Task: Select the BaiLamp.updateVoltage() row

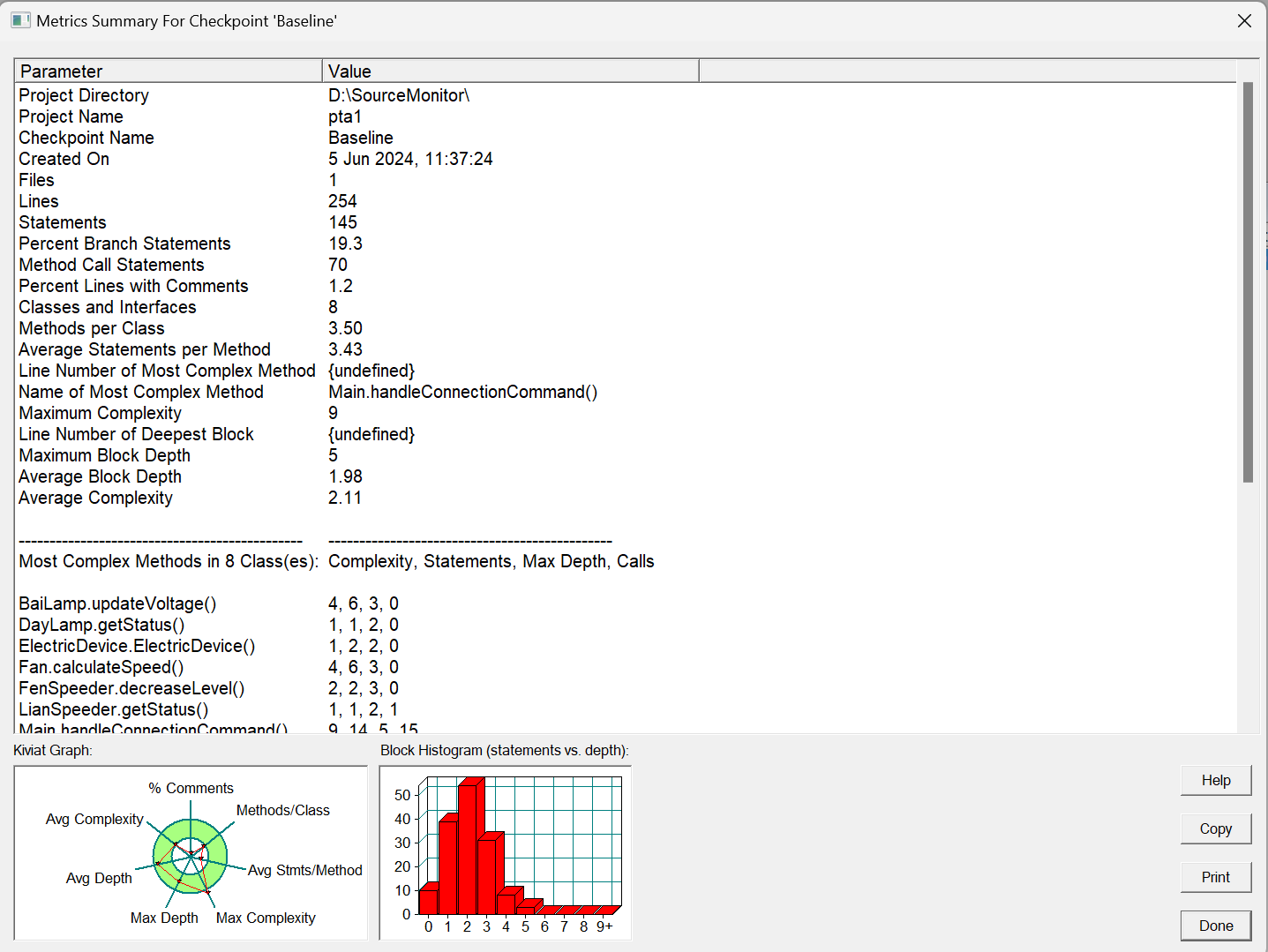Action: (x=625, y=603)
